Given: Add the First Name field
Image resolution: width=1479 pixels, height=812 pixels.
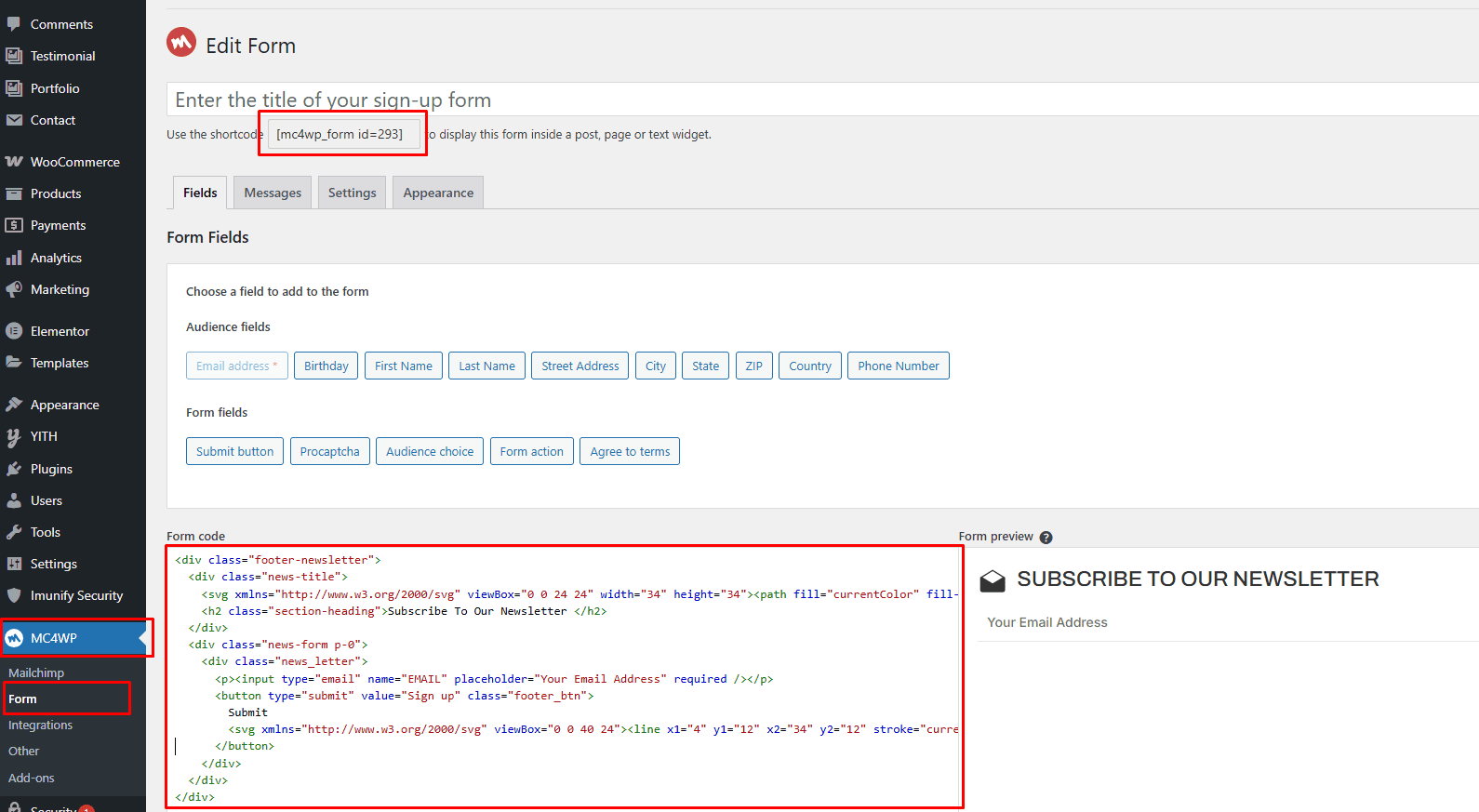Looking at the screenshot, I should coord(404,366).
